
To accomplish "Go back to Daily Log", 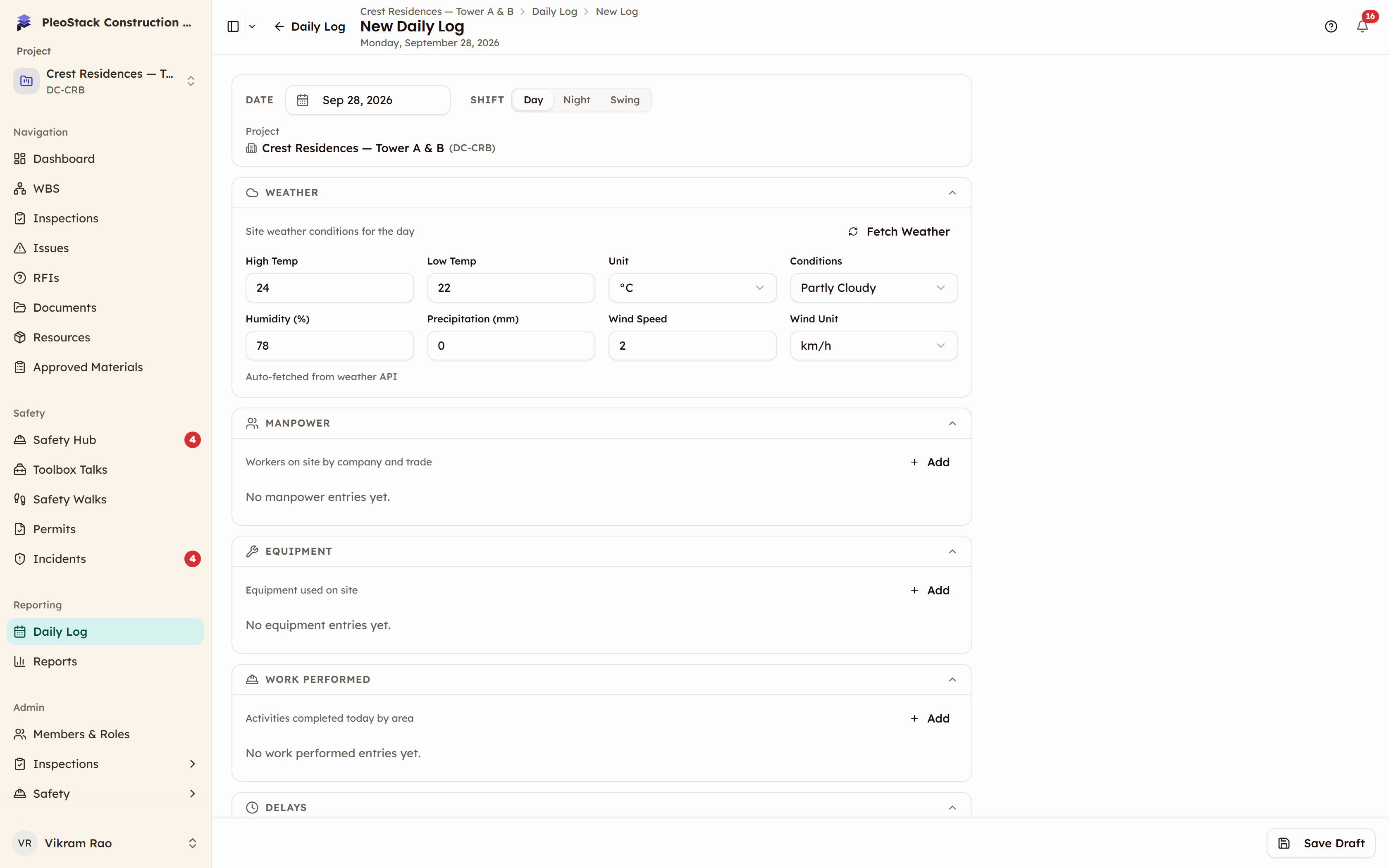I will pos(309,26).
